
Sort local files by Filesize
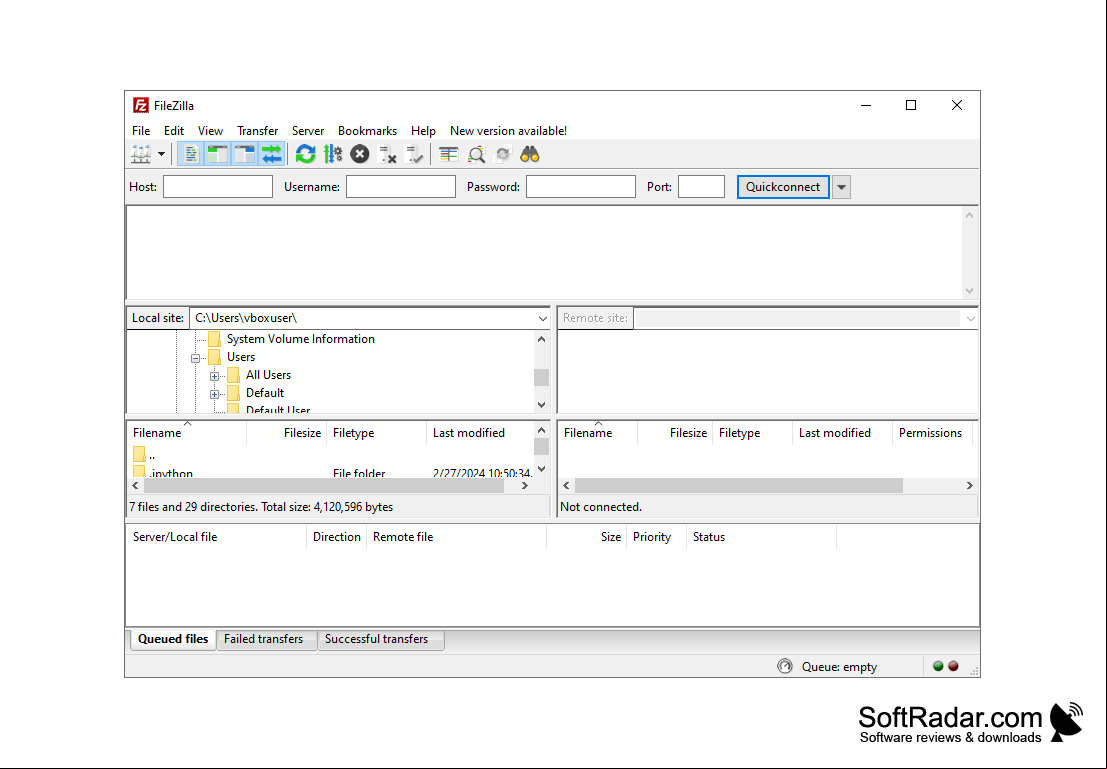(x=287, y=433)
